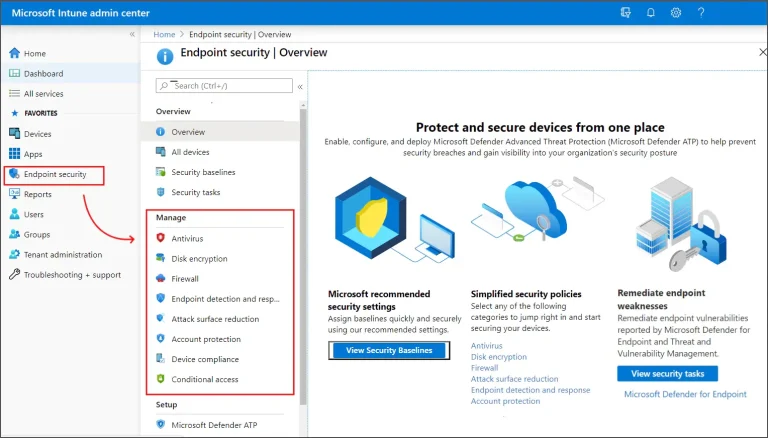Click the Tenant administration icon
The image size is (768, 438).
(15, 255)
